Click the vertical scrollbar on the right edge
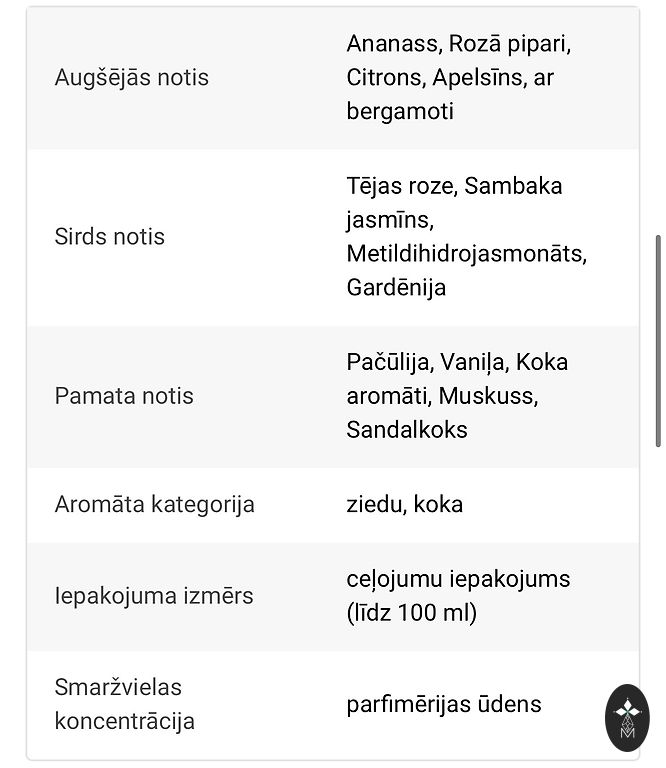666x768 pixels. 658,340
